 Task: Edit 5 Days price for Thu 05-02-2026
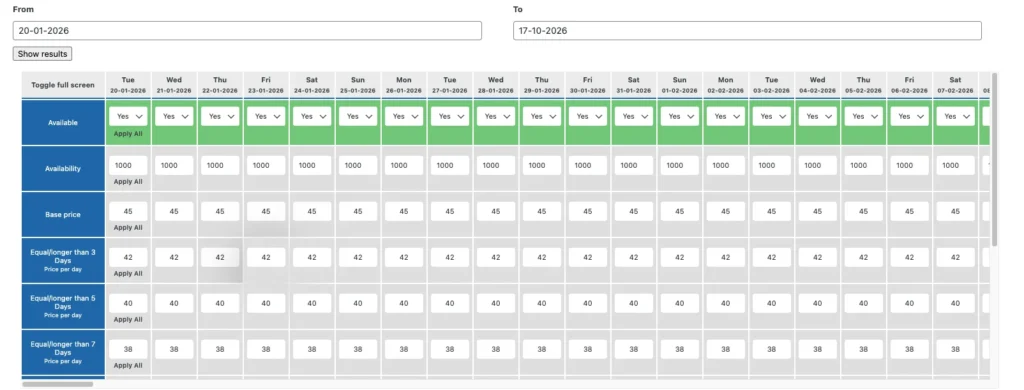coord(863,303)
